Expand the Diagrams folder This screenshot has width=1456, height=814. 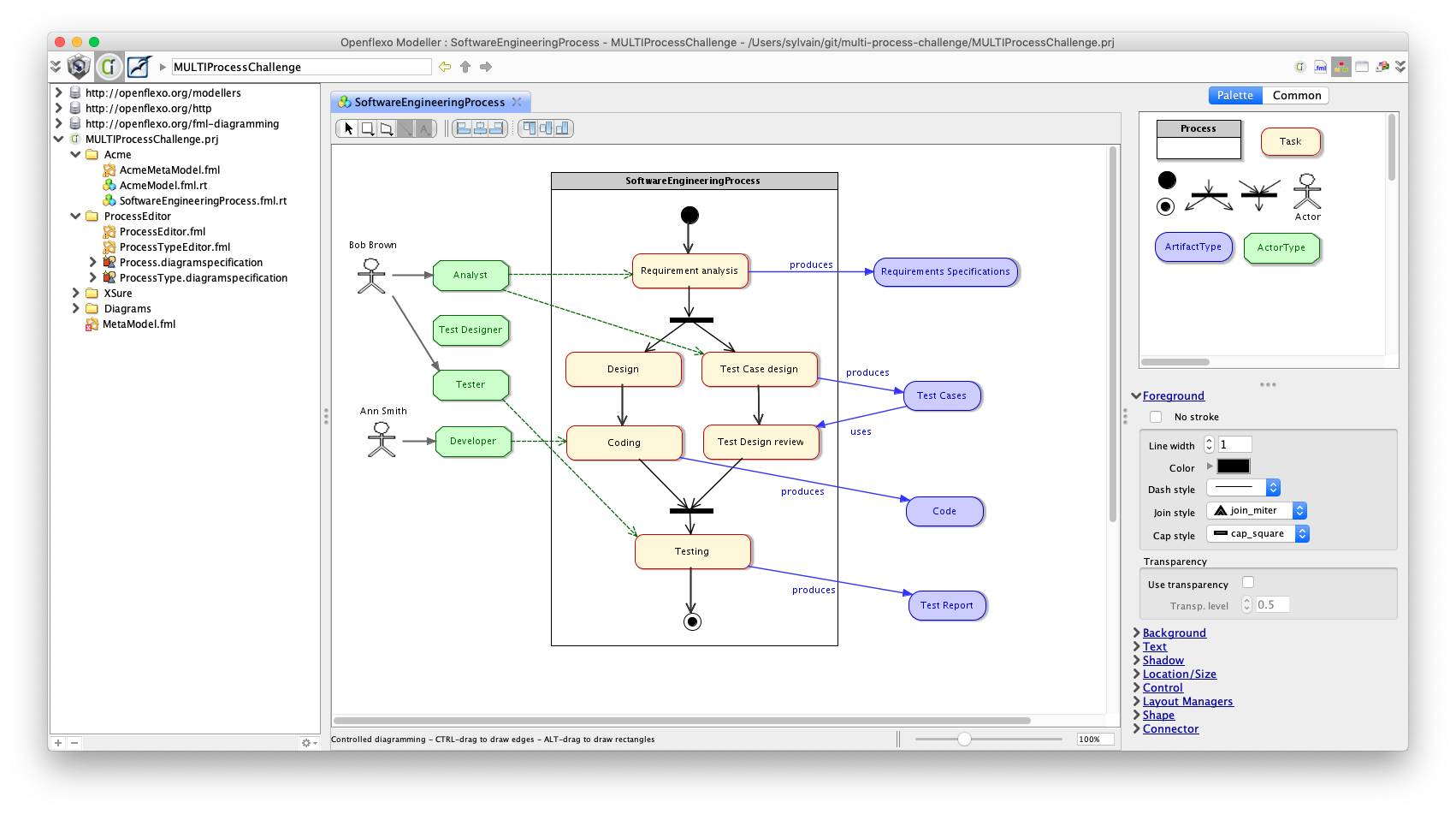75,308
